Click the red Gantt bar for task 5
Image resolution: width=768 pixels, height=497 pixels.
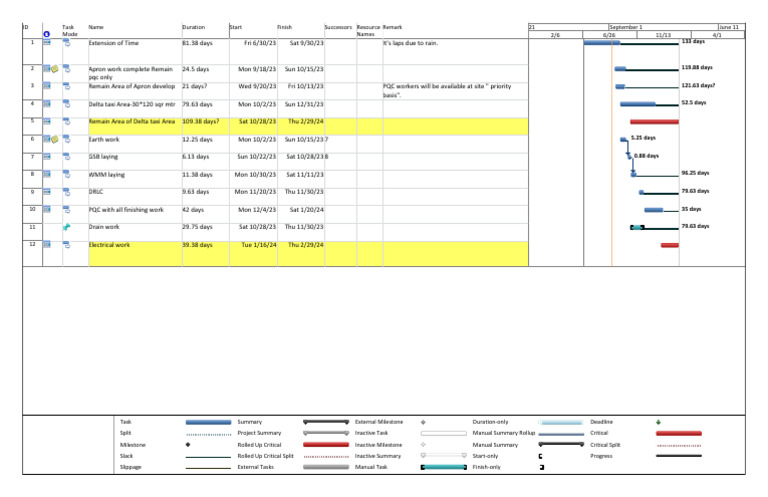click(x=654, y=121)
